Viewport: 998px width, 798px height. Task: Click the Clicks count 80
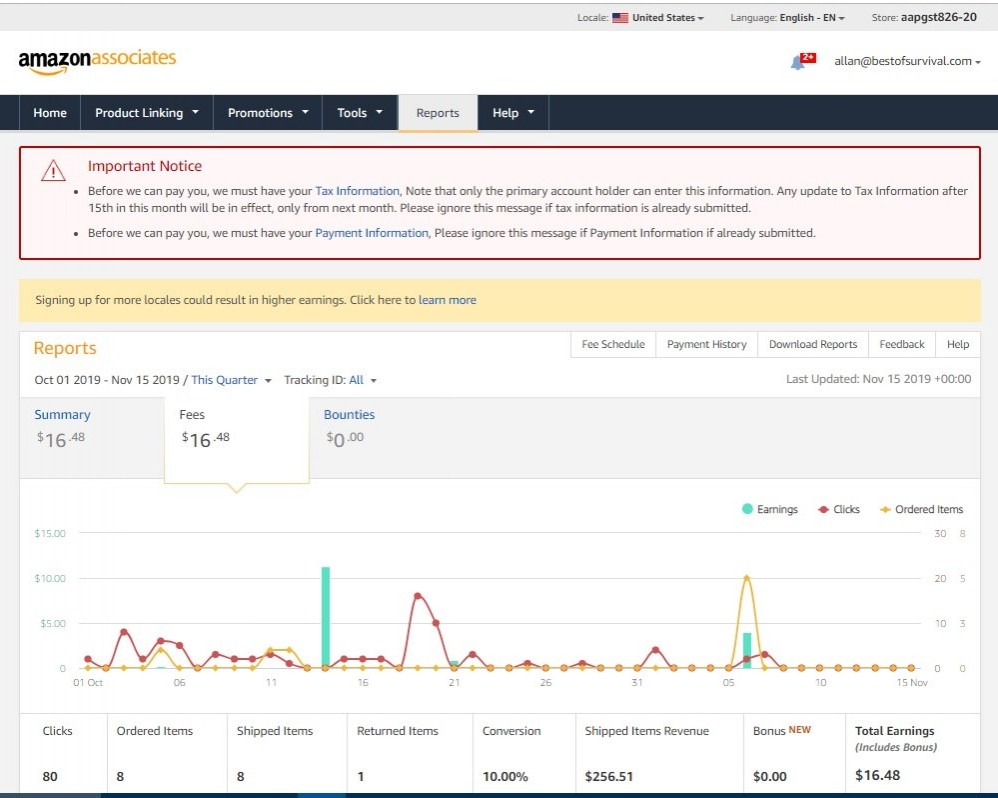point(50,776)
